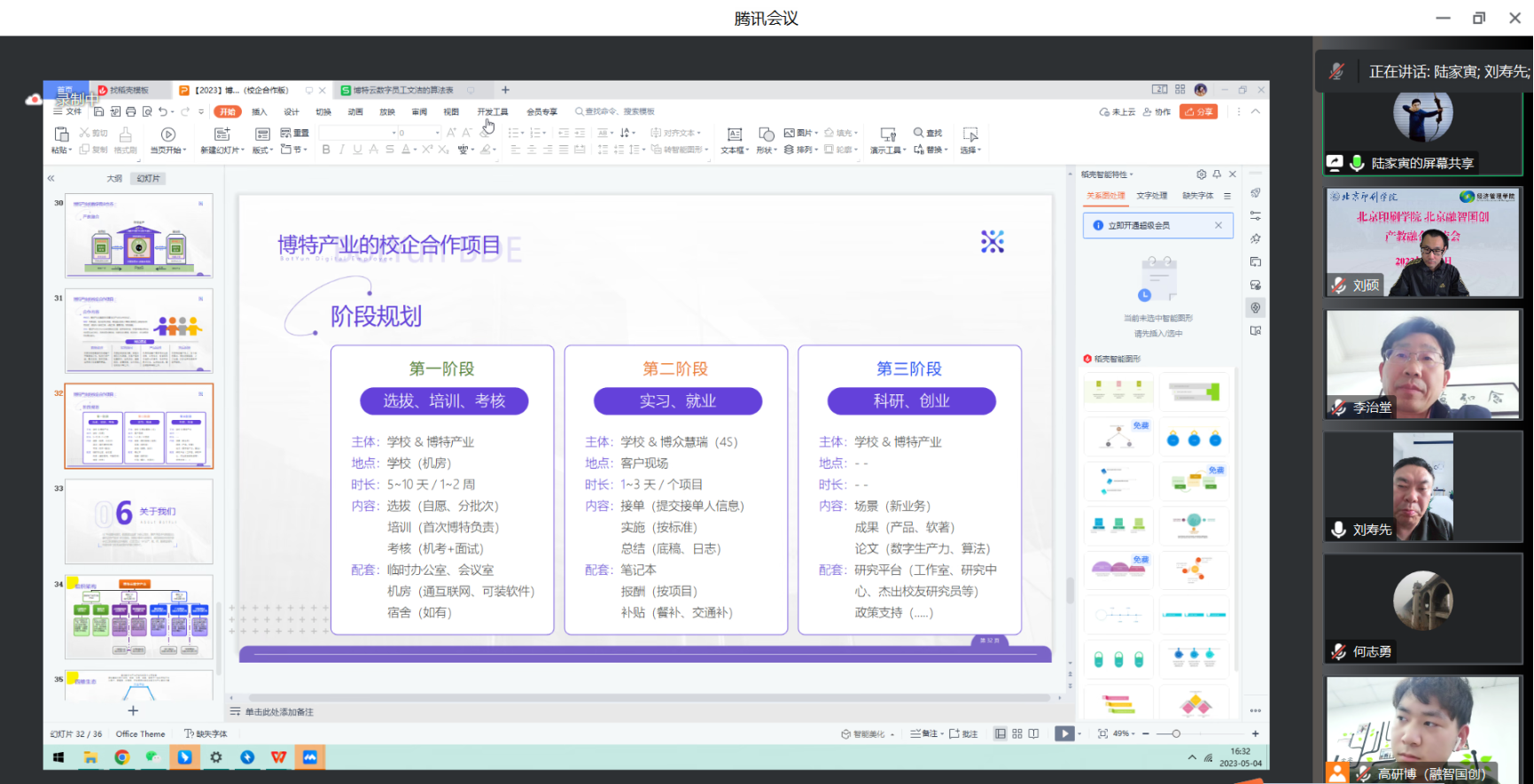This screenshot has width=1534, height=784.
Task: Click the Save icon in quick access toolbar
Action: (x=99, y=112)
